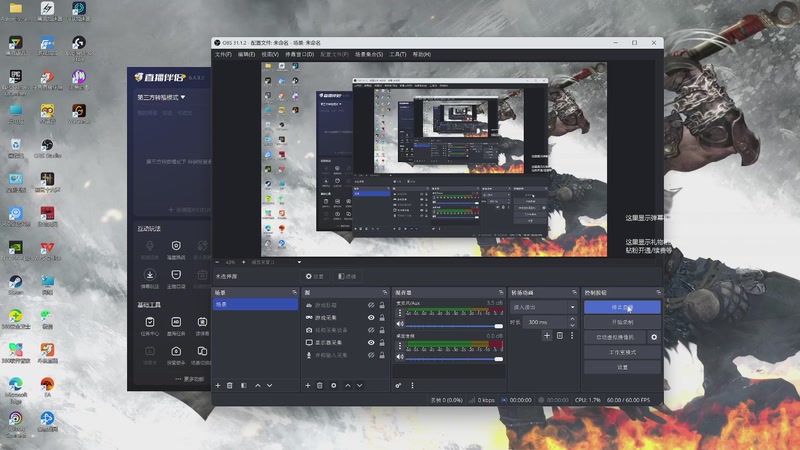Open Mic/Aux channel three-dot options
Screen dimensions: 800x450
[400, 312]
